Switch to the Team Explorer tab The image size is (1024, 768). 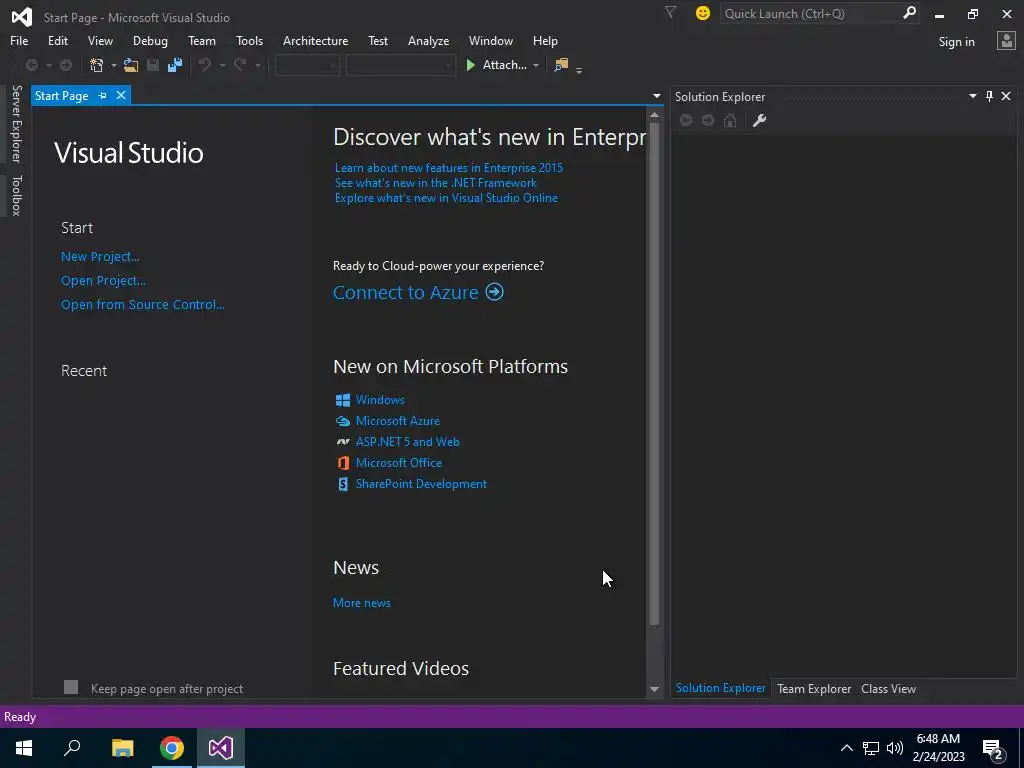[814, 688]
